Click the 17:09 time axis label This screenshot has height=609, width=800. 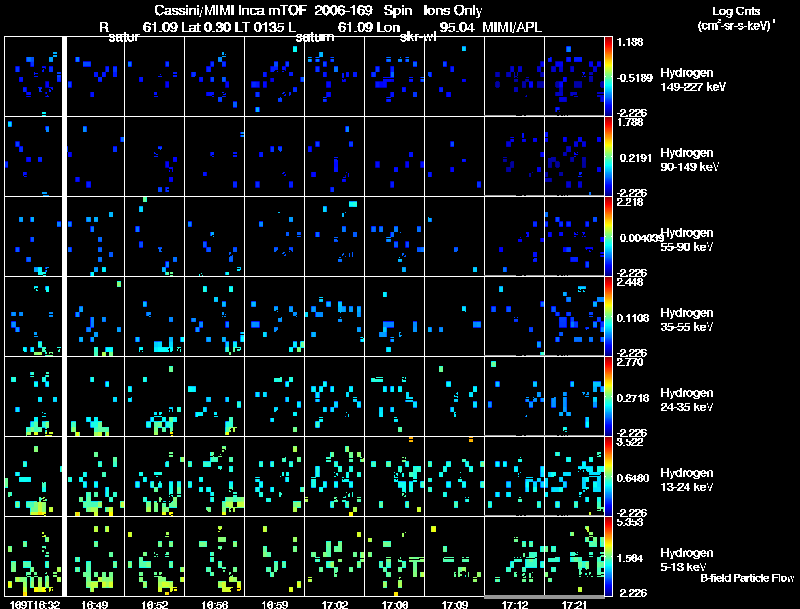pyautogui.click(x=455, y=605)
